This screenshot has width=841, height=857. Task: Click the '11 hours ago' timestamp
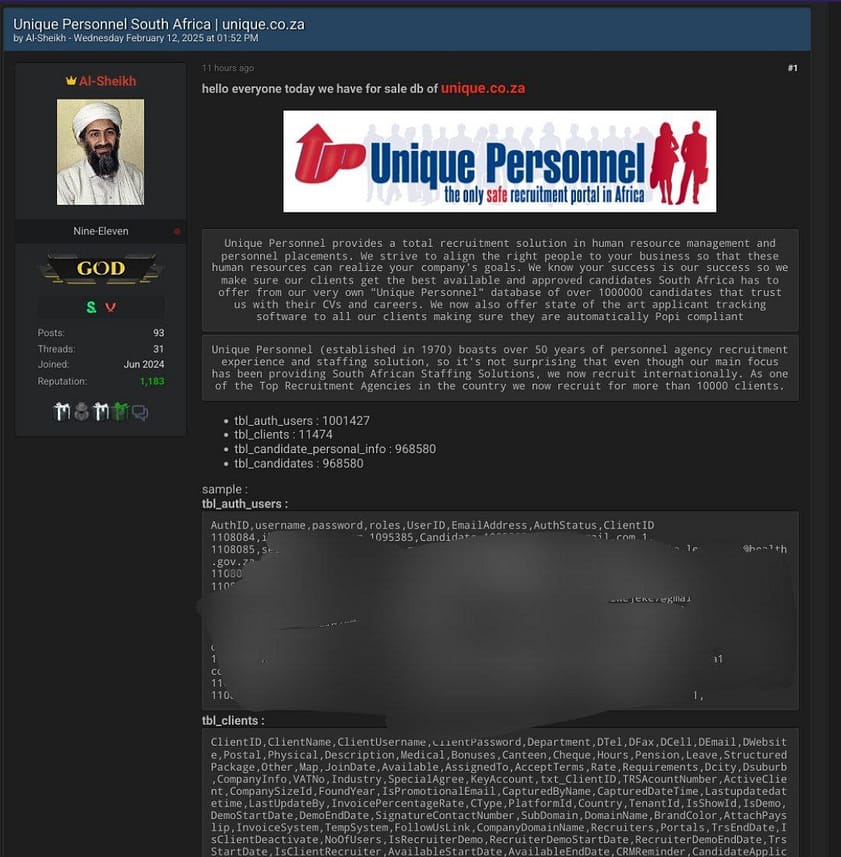tap(228, 68)
